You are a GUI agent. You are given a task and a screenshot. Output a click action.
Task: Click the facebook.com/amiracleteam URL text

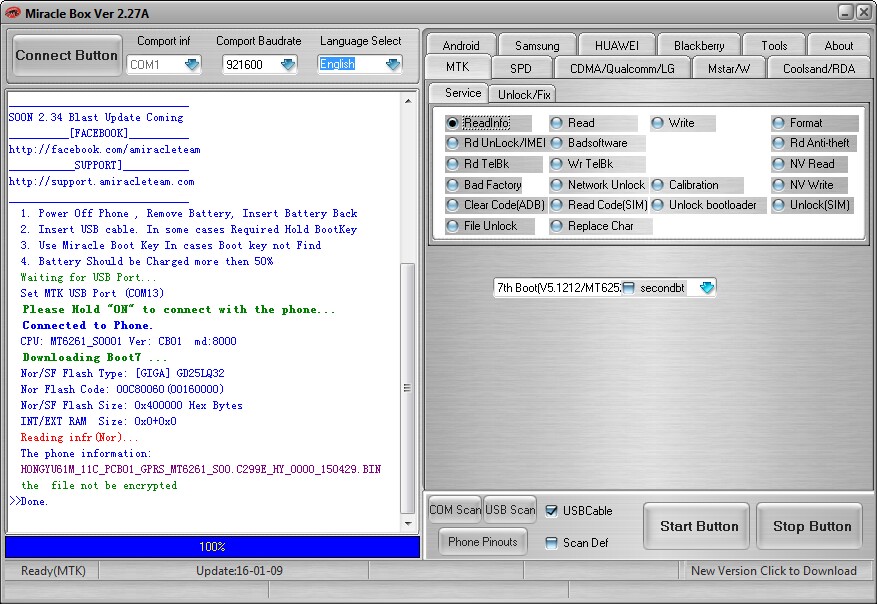104,149
